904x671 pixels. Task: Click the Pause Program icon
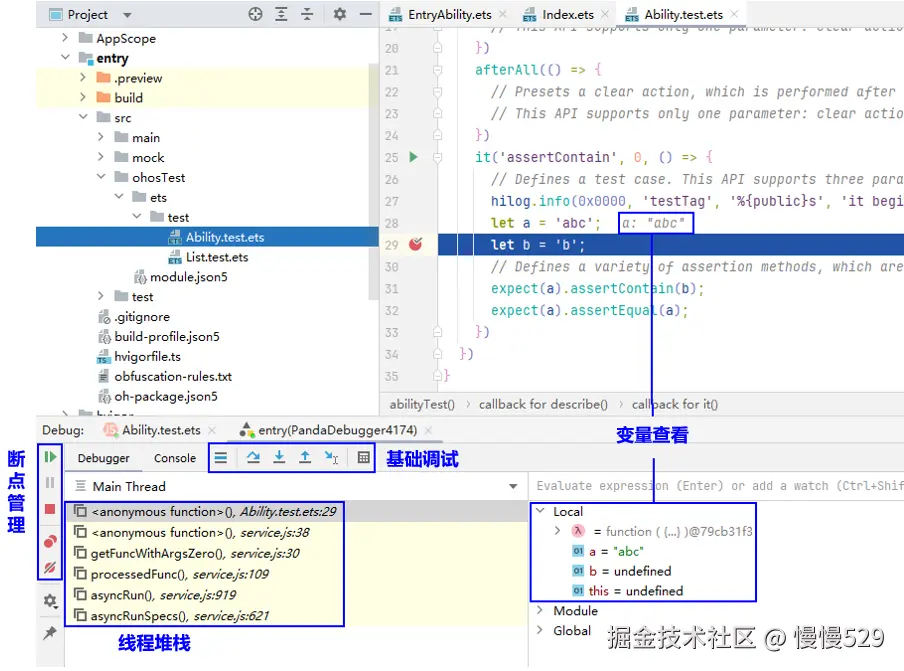[50, 482]
